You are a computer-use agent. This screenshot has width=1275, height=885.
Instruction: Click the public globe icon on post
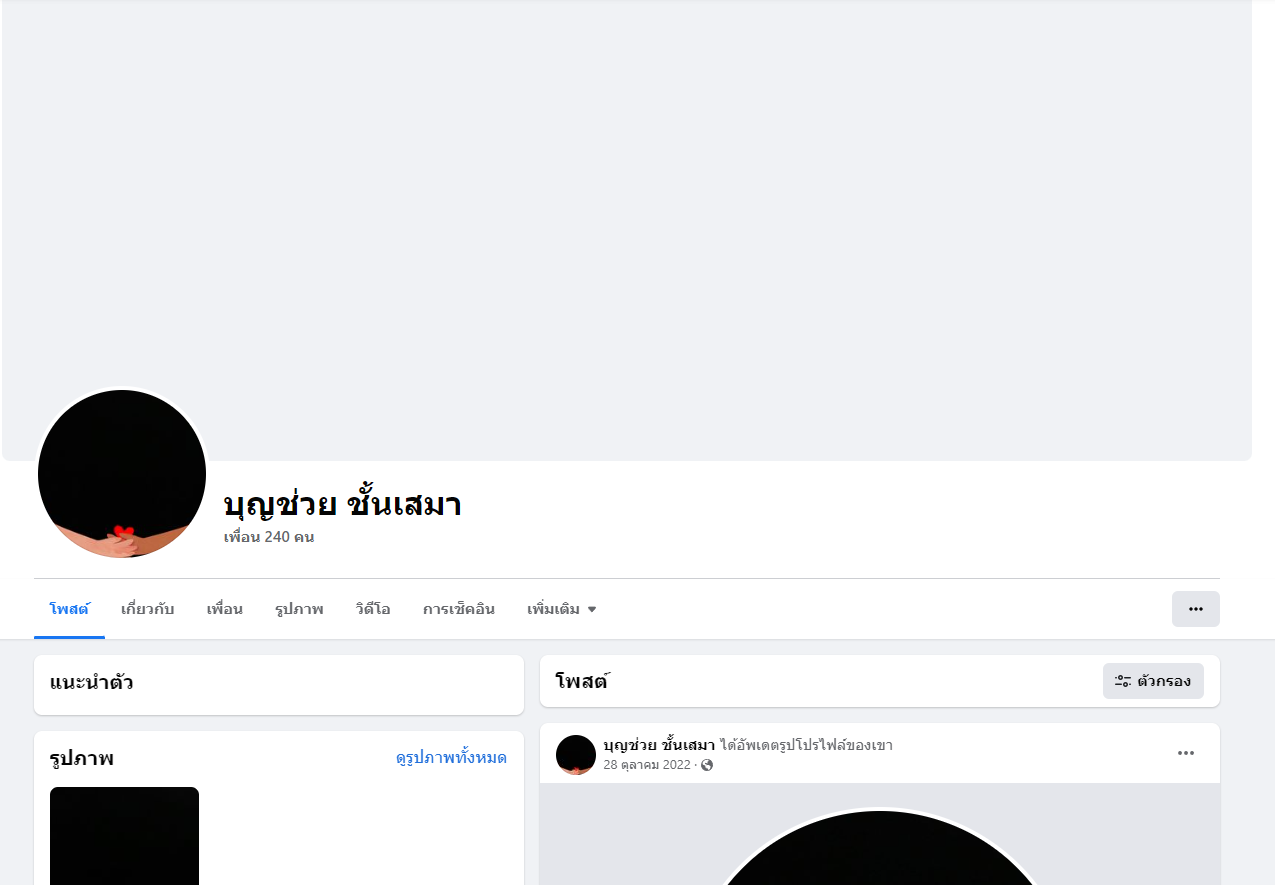pyautogui.click(x=707, y=765)
